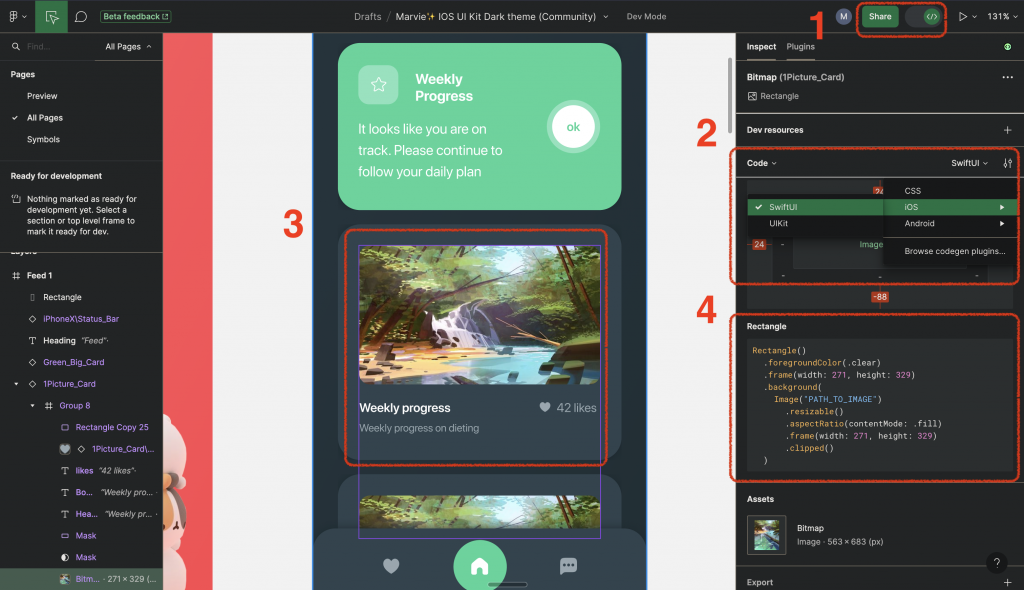This screenshot has width=1024, height=590.
Task: Add a Dev resource with plus icon
Action: pyautogui.click(x=1008, y=130)
